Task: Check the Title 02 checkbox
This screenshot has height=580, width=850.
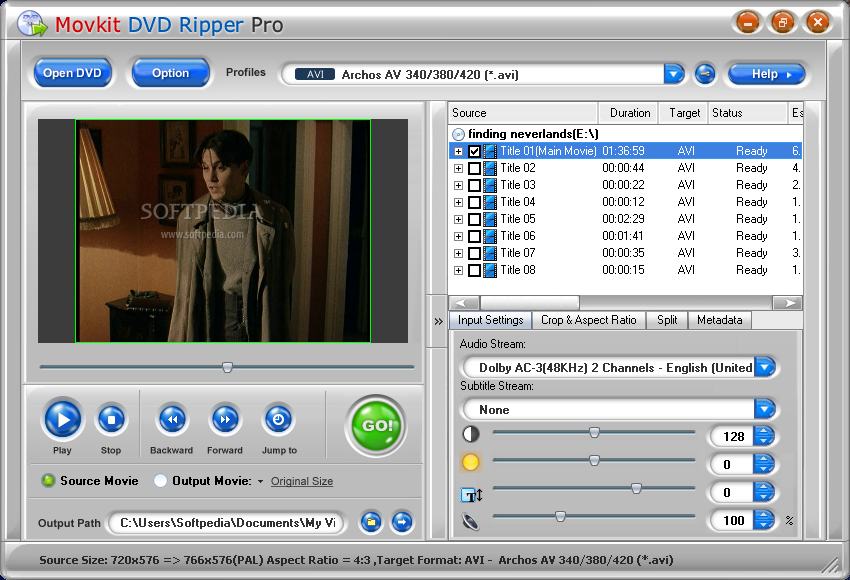Action: pos(474,168)
